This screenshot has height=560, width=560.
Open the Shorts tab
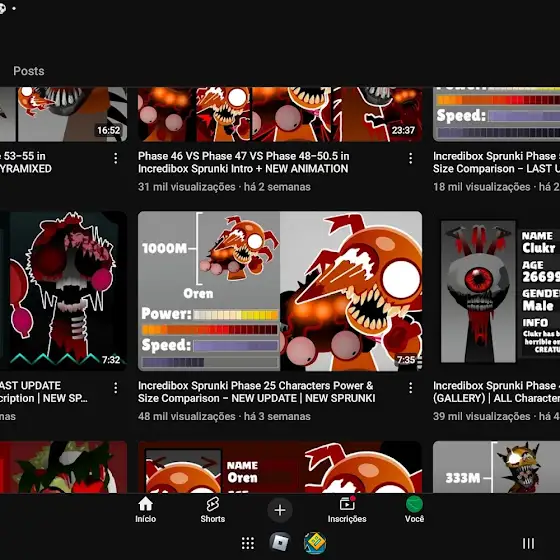[x=212, y=510]
